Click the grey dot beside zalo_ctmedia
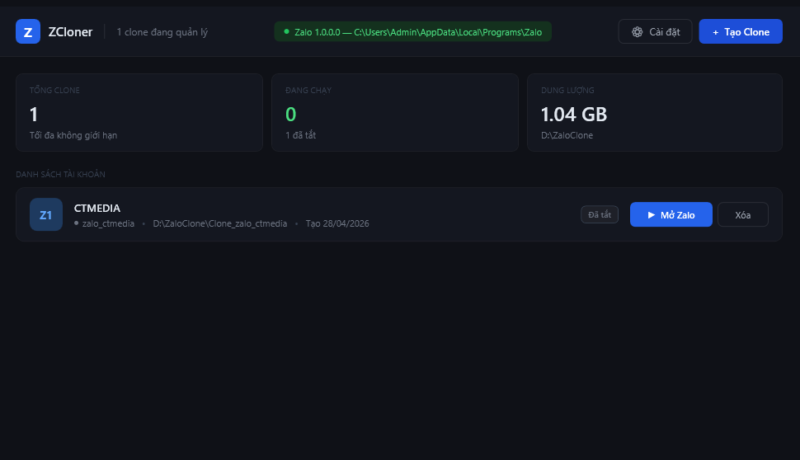The image size is (800, 460). click(77, 224)
